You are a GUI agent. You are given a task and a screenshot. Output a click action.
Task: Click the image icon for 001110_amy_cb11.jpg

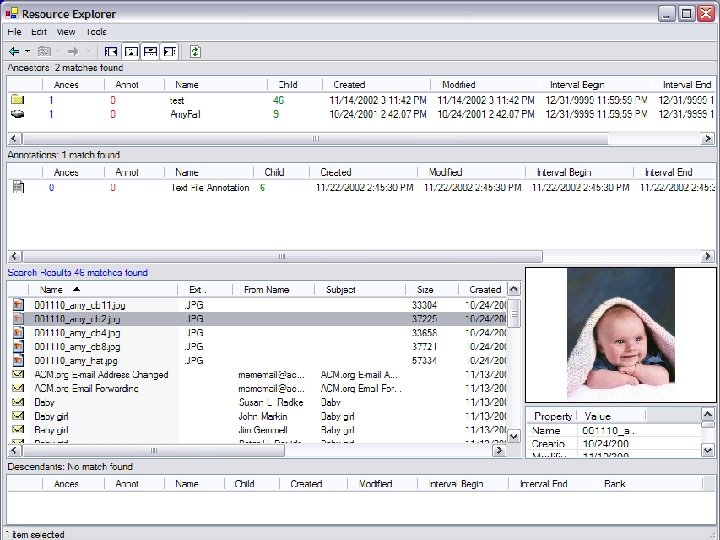[18, 304]
